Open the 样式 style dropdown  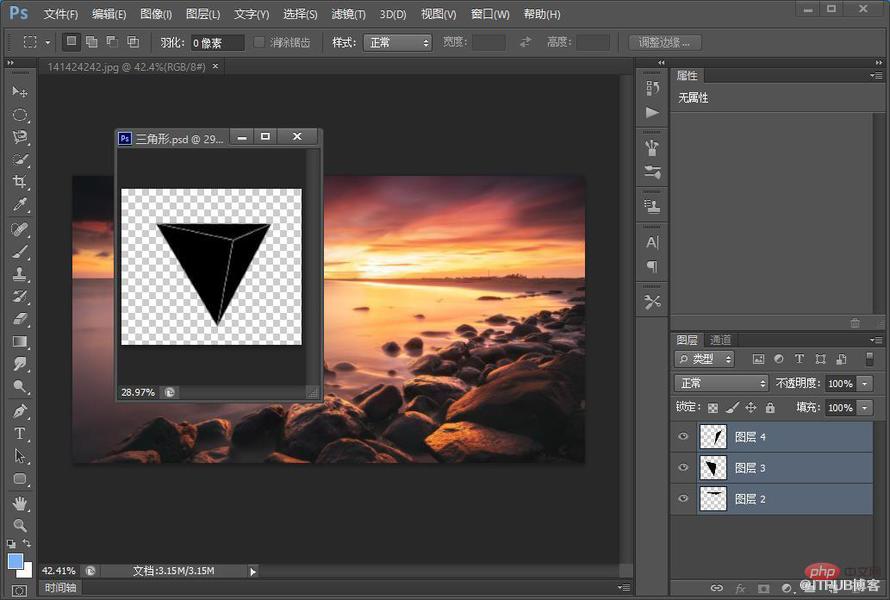(x=398, y=43)
